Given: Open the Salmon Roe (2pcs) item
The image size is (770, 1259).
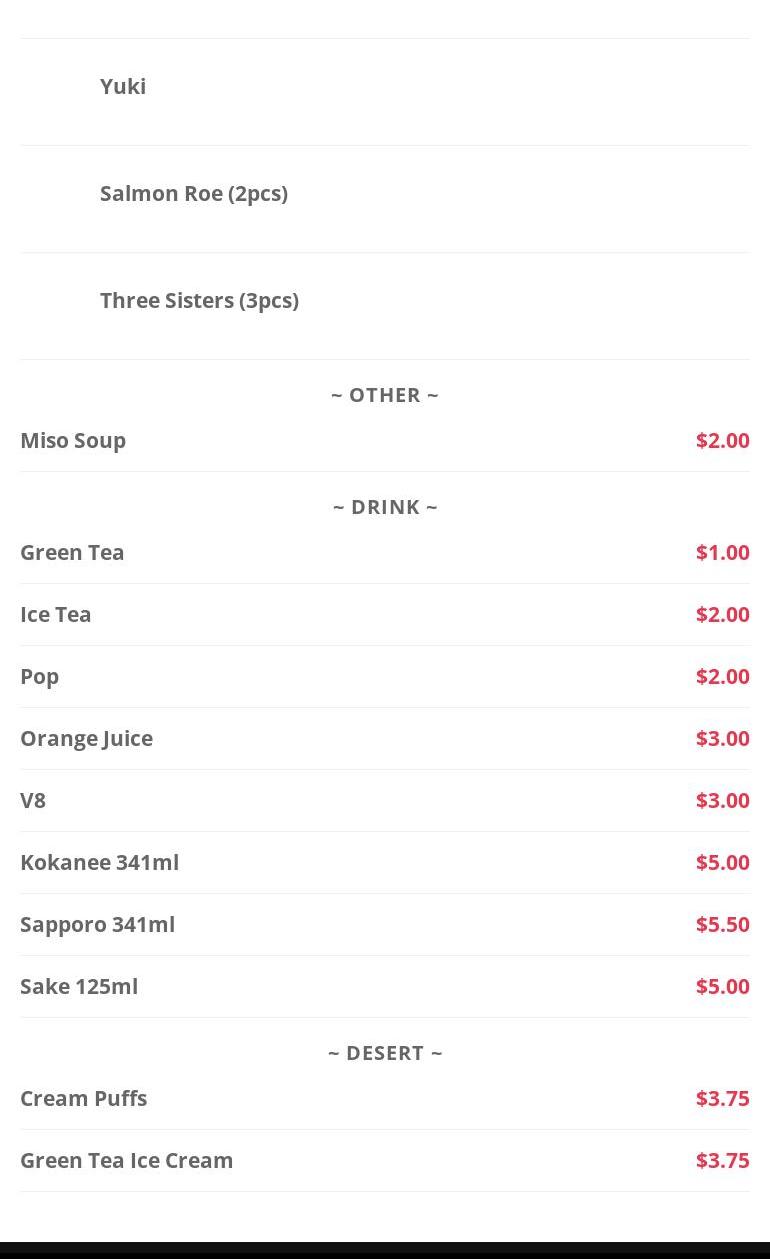Looking at the screenshot, I should pos(194,193).
